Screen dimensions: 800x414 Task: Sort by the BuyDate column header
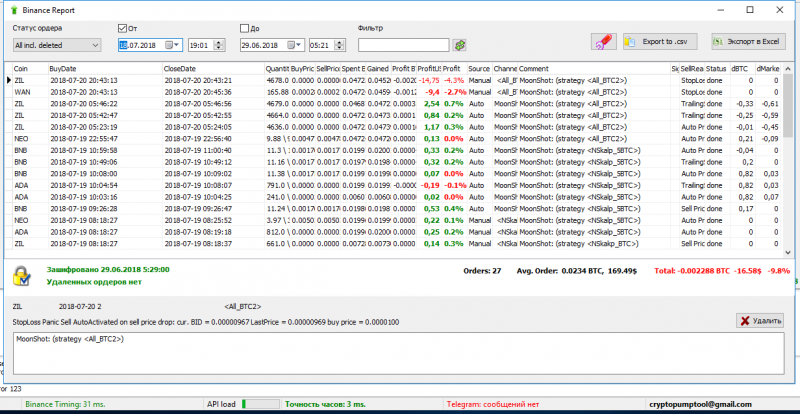click(105, 68)
